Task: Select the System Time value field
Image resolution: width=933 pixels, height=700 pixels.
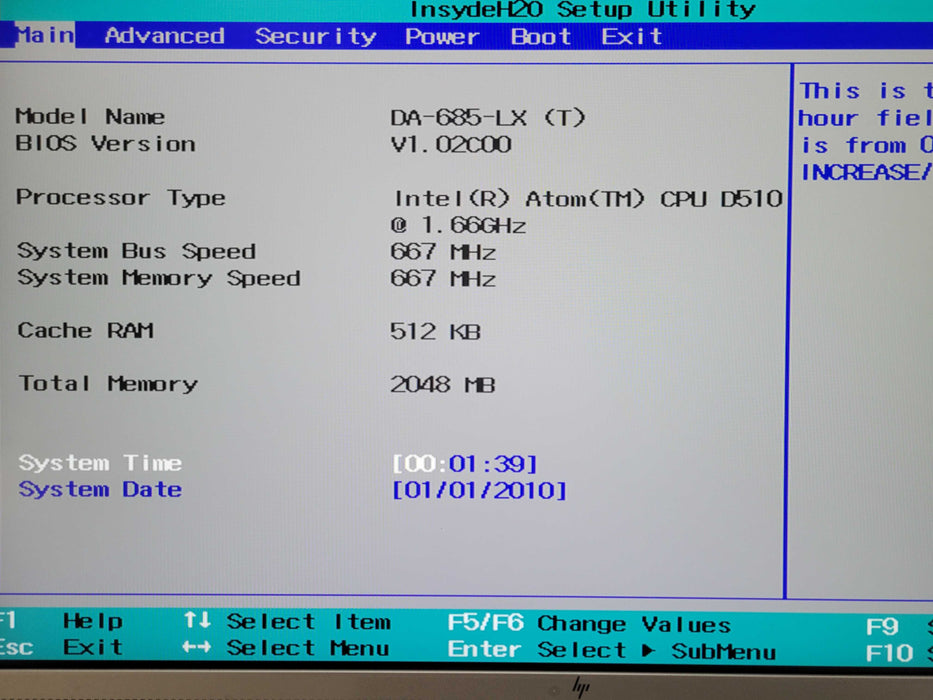Action: pos(465,464)
